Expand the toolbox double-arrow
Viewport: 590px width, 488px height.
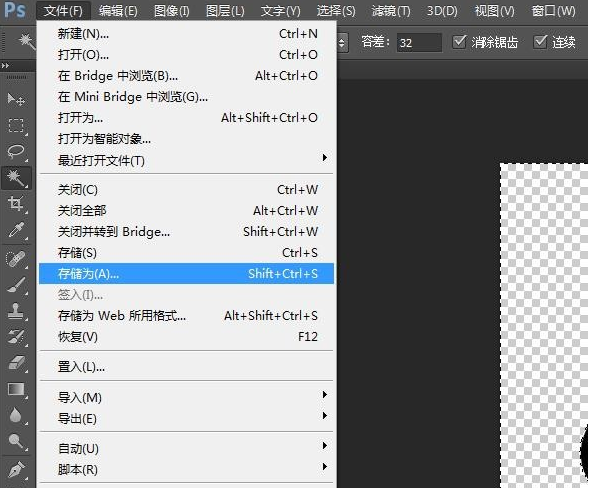[x=5, y=65]
